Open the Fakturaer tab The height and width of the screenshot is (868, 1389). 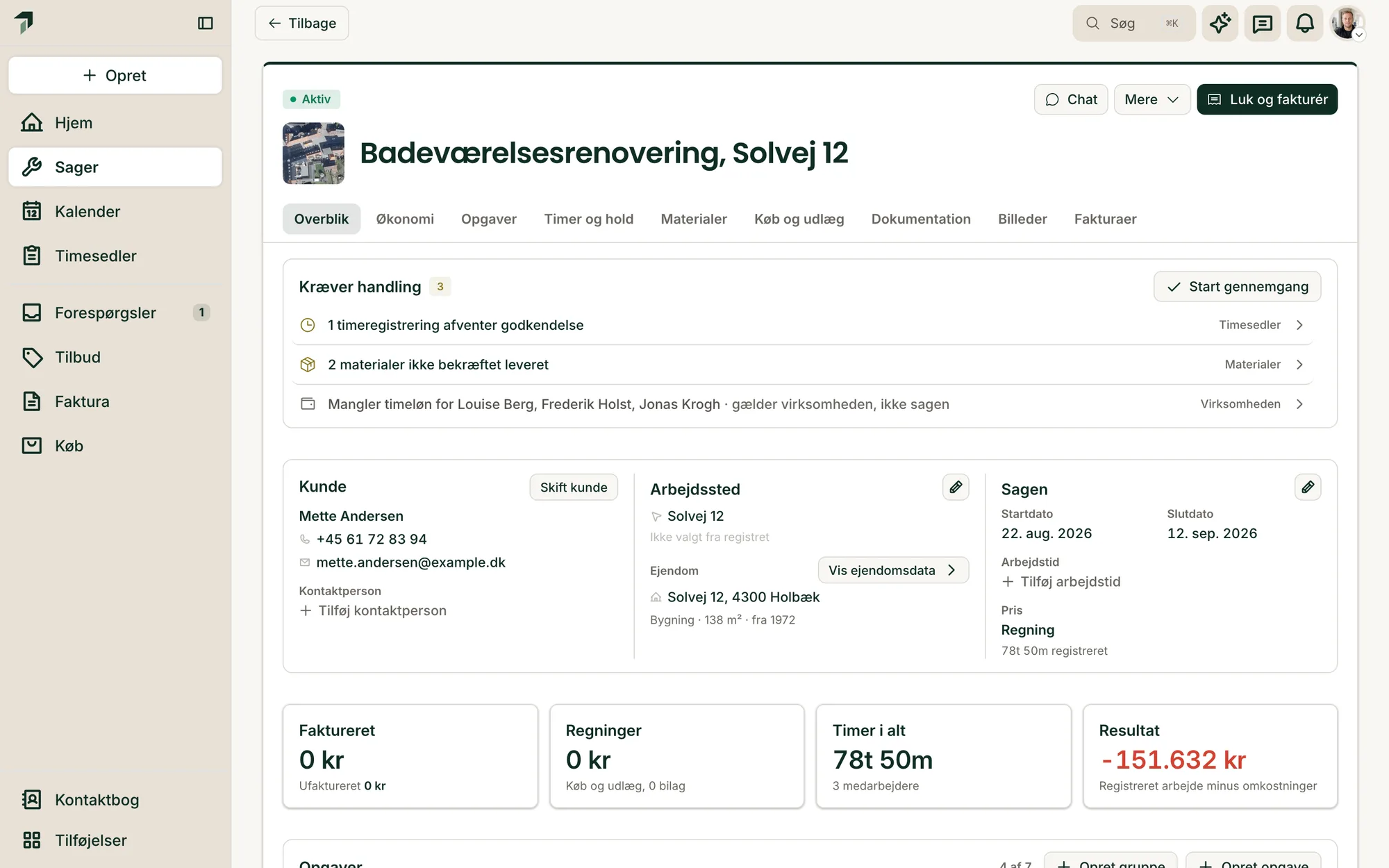[x=1106, y=219]
